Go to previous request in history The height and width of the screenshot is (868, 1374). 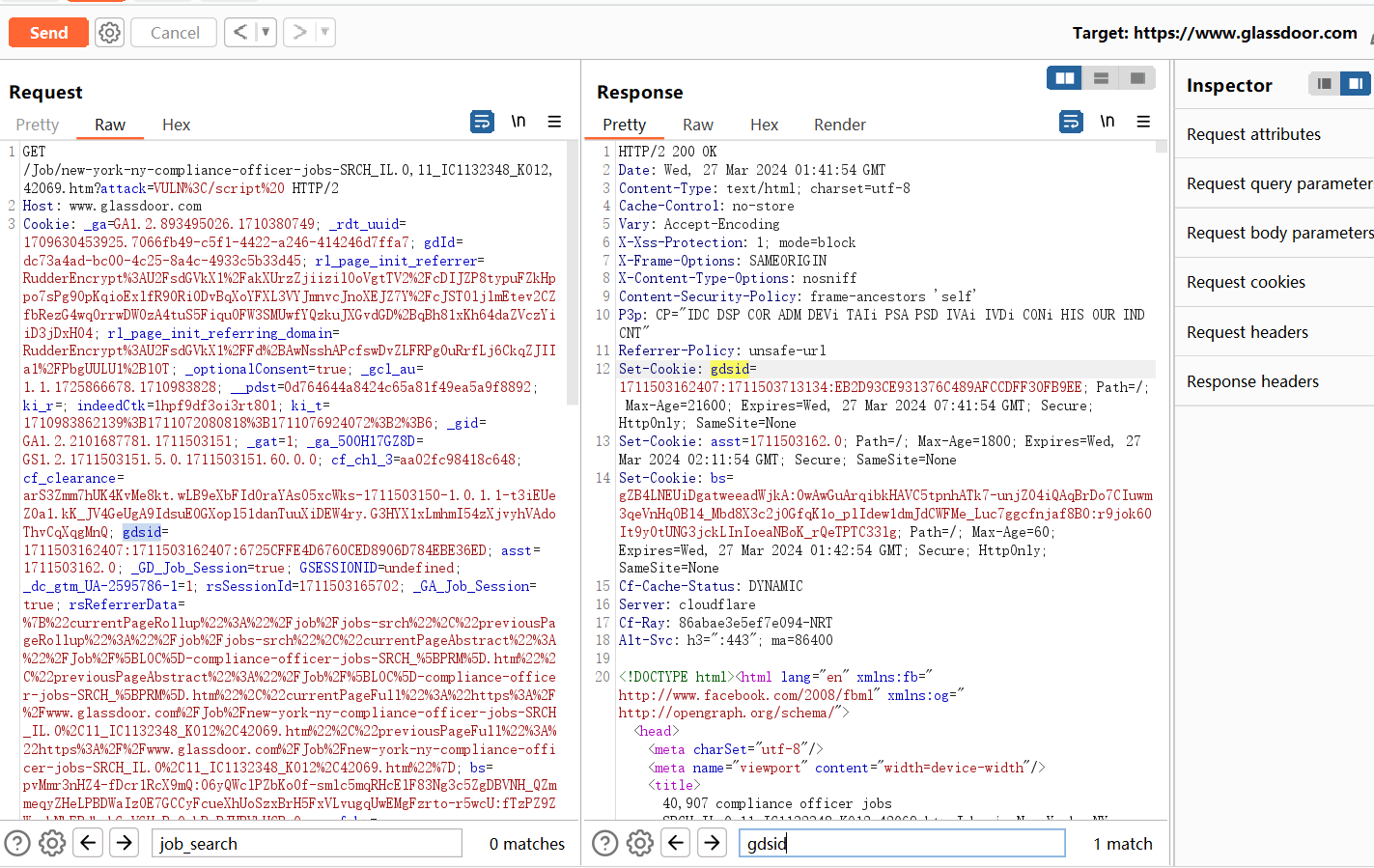click(240, 32)
